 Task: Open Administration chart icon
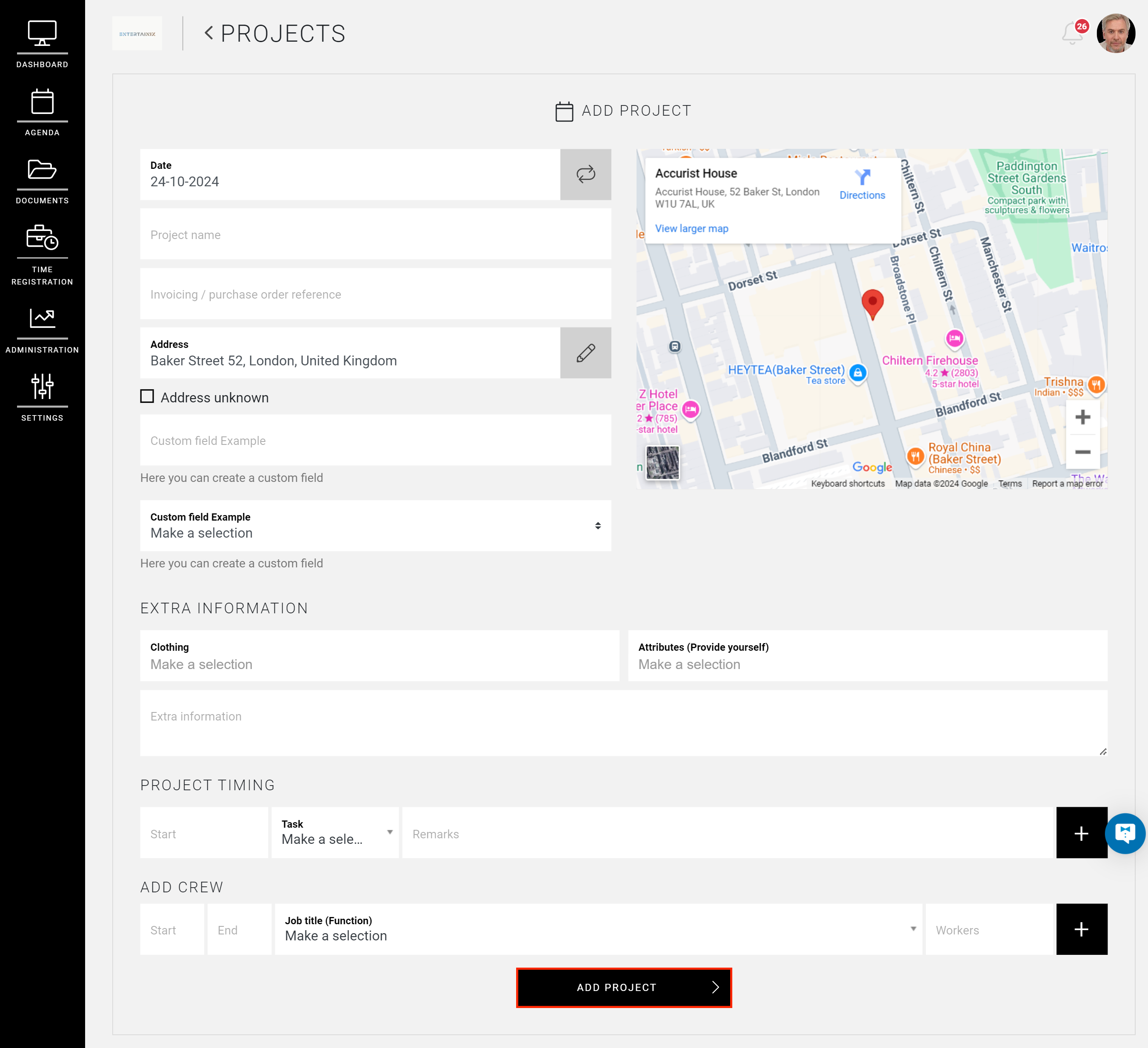tap(42, 318)
